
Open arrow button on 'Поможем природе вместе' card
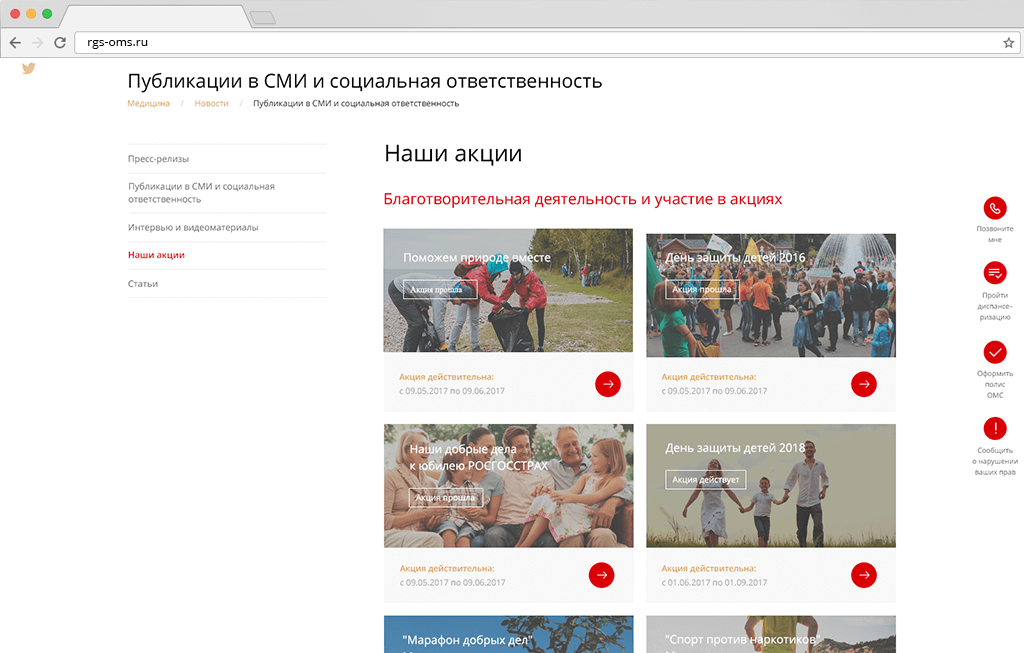[x=607, y=384]
